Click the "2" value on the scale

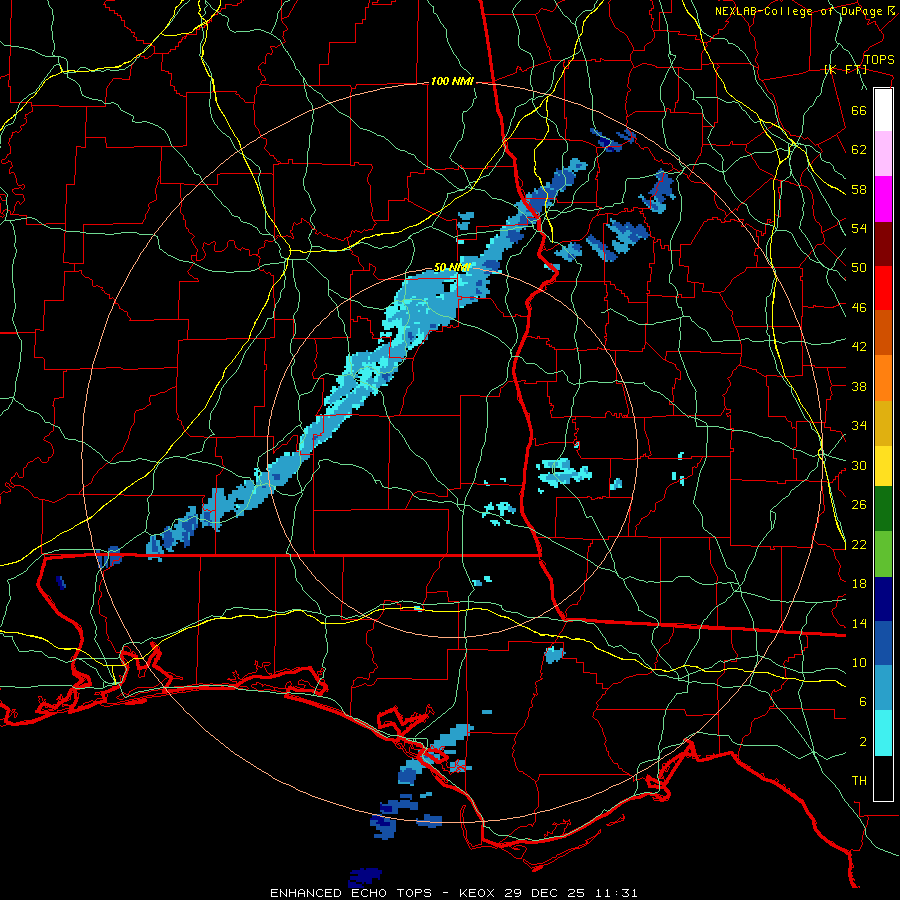pos(863,742)
